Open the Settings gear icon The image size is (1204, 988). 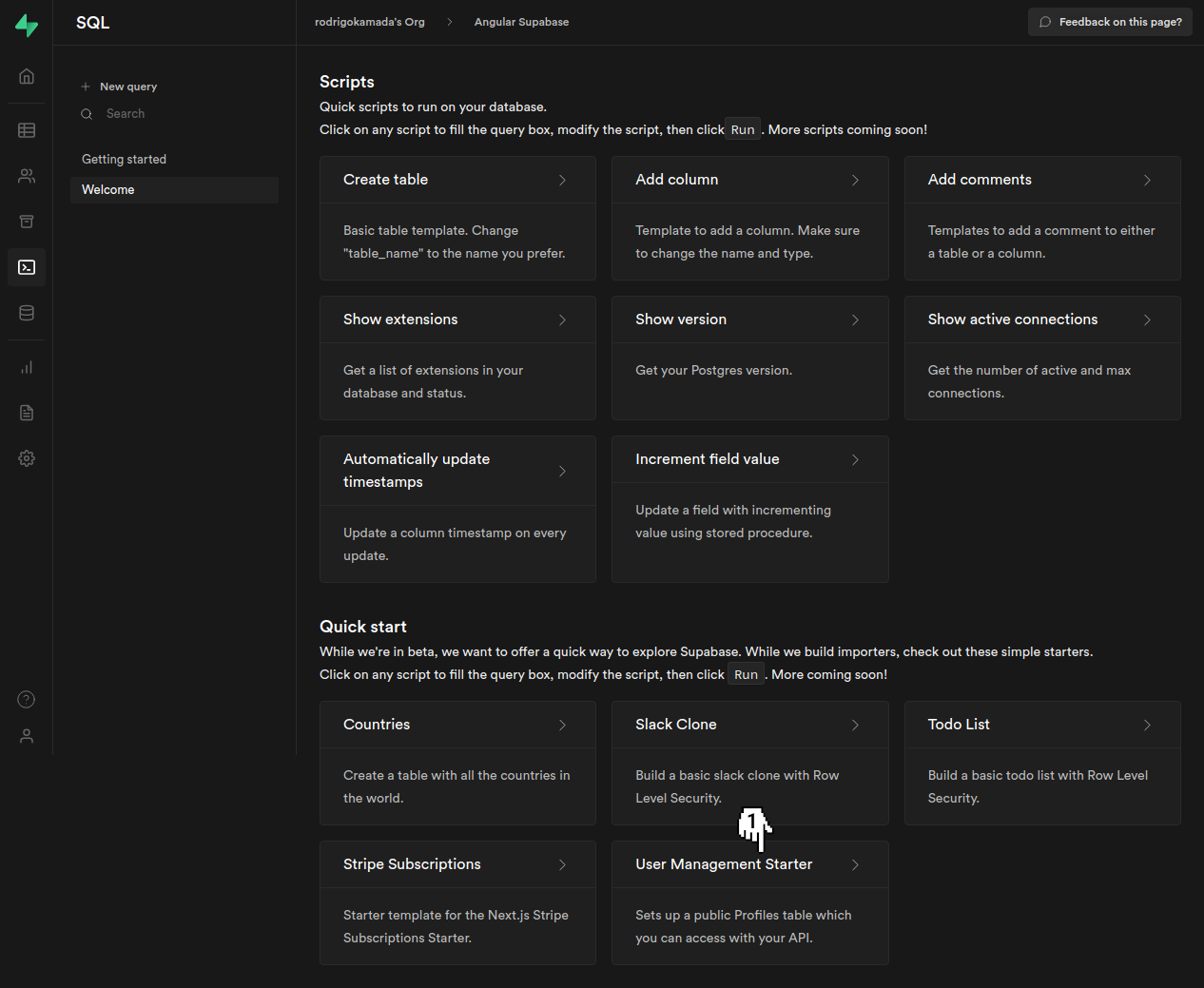click(27, 458)
